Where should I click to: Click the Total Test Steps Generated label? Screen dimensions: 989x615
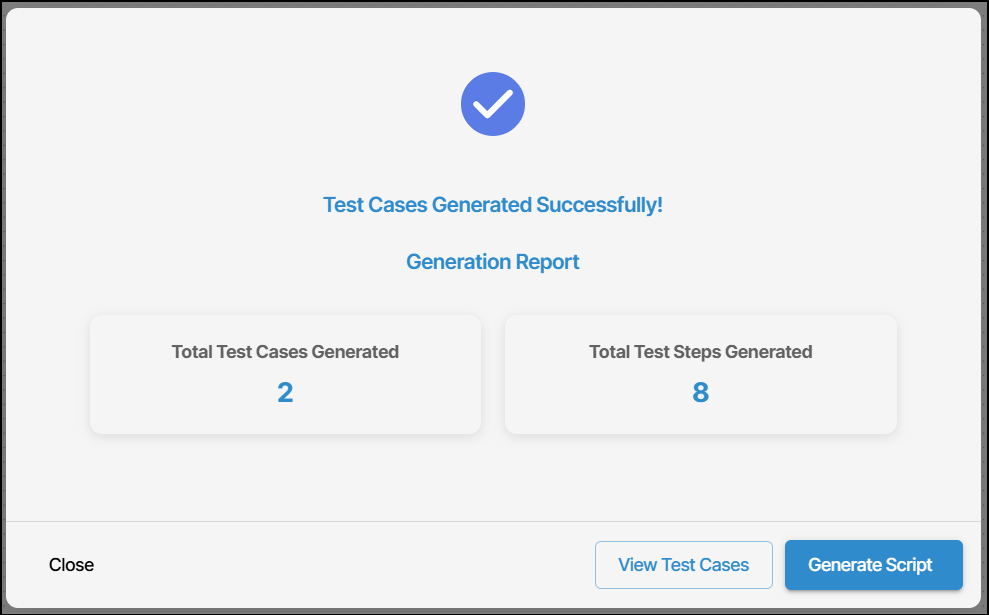click(x=701, y=351)
